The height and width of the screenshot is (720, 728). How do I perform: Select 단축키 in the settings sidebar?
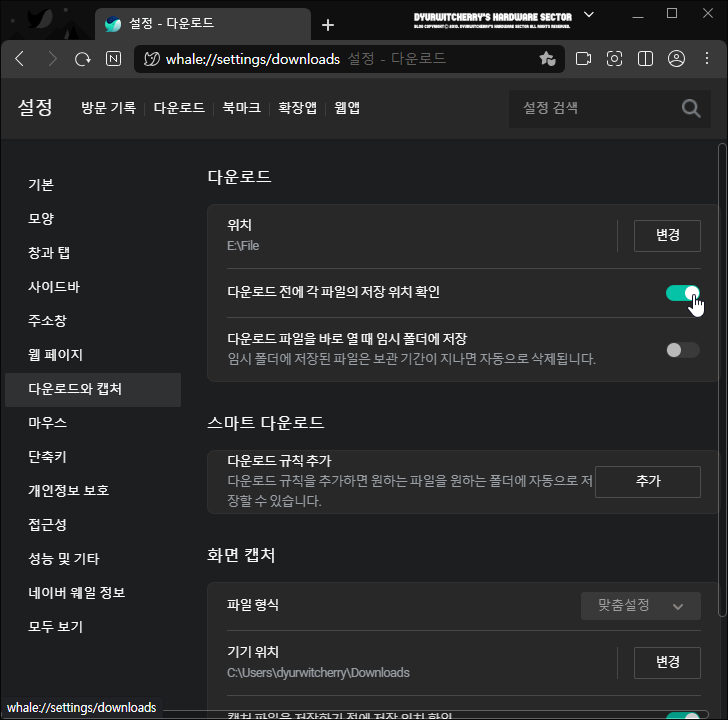47,457
